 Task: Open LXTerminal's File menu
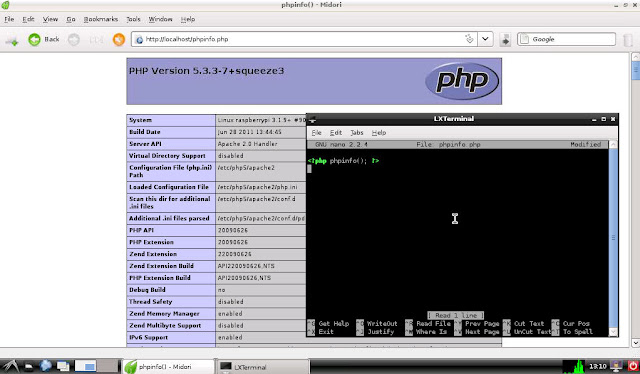[x=316, y=133]
